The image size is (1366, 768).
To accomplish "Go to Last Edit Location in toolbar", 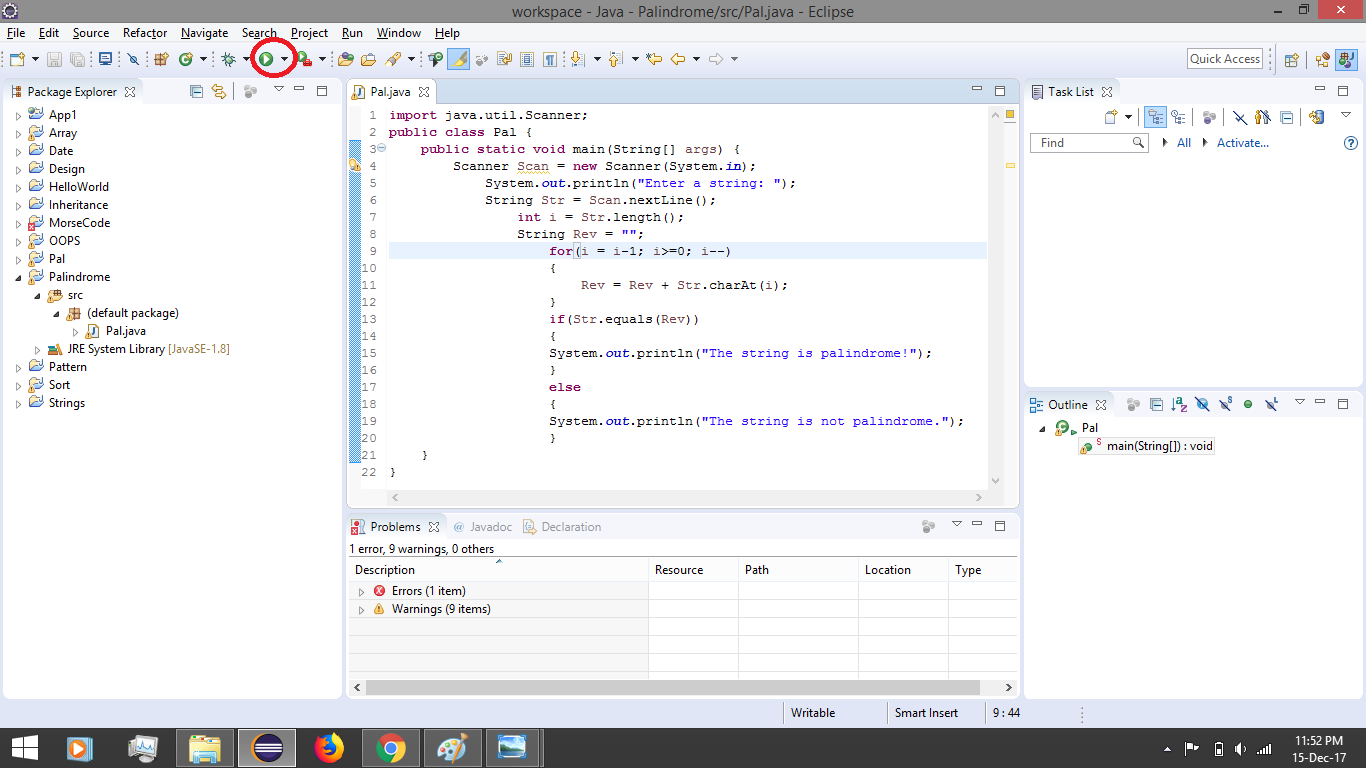I will coord(654,59).
